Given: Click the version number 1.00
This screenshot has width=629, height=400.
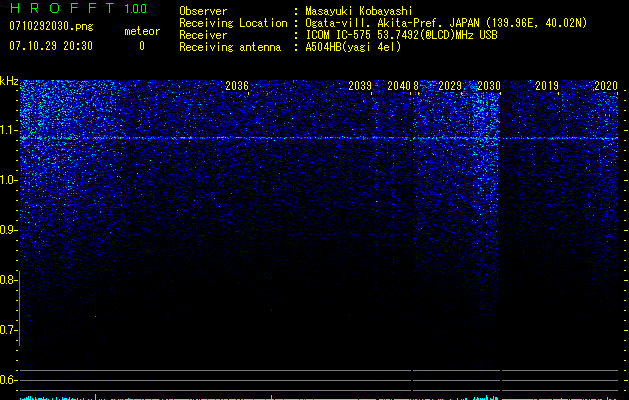Looking at the screenshot, I should pyautogui.click(x=135, y=8).
